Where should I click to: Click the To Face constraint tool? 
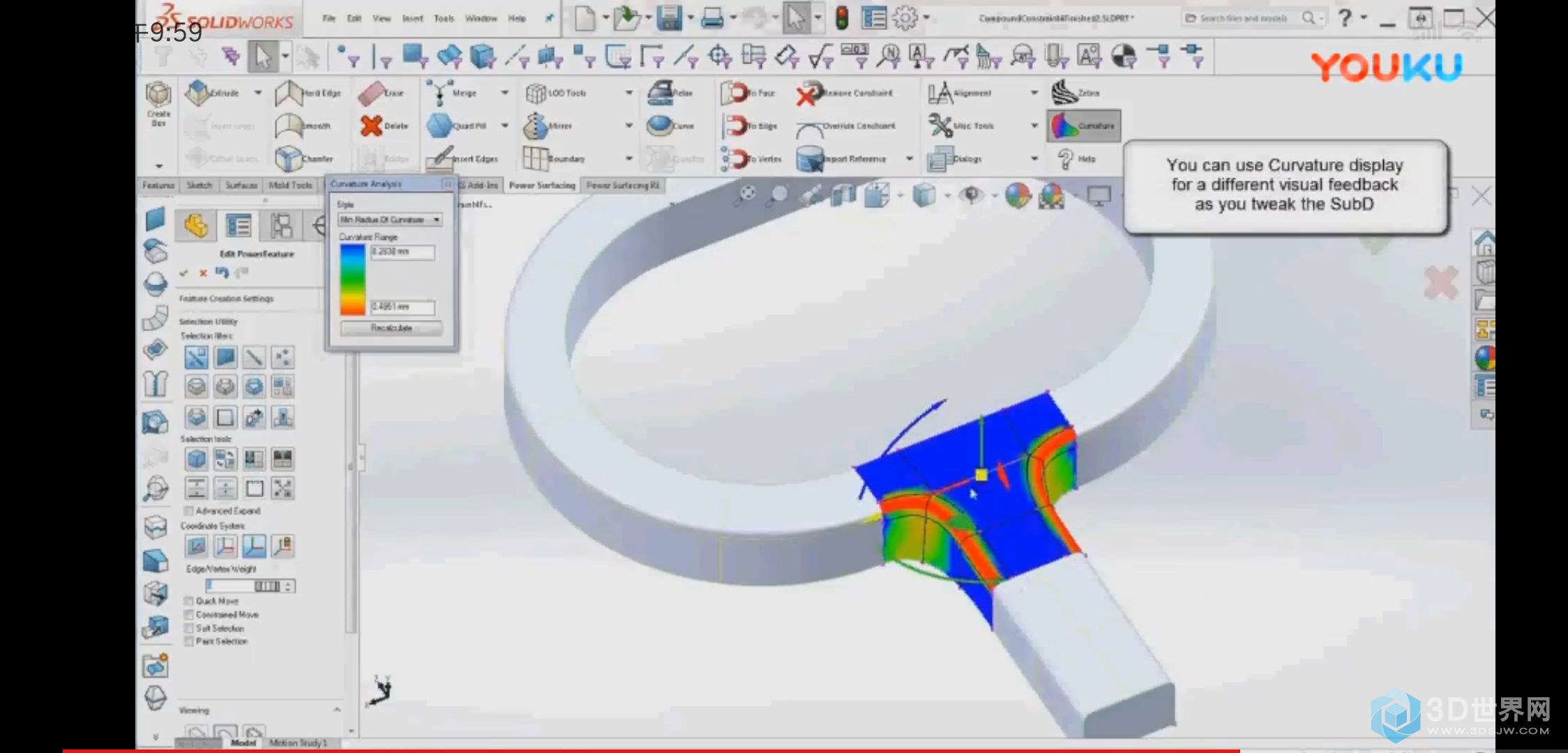[748, 93]
